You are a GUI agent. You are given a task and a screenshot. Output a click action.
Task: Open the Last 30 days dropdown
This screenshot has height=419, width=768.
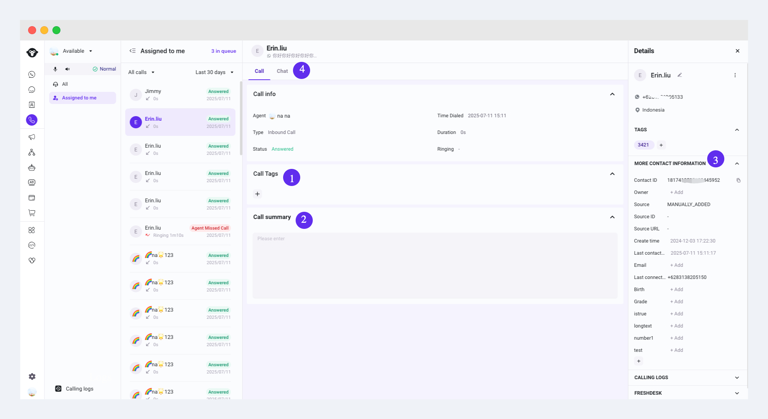(x=214, y=72)
